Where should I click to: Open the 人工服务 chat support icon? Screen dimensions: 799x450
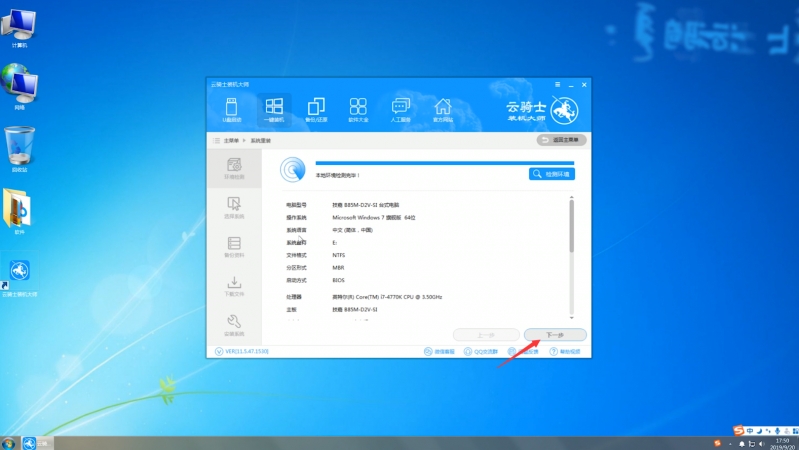click(401, 110)
